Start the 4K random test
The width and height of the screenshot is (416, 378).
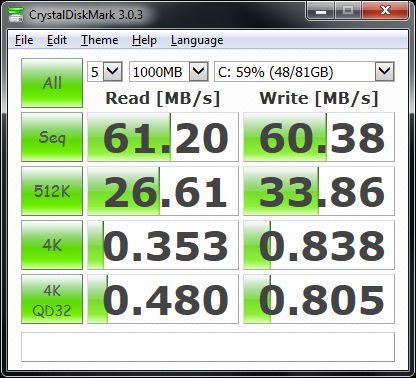point(52,245)
